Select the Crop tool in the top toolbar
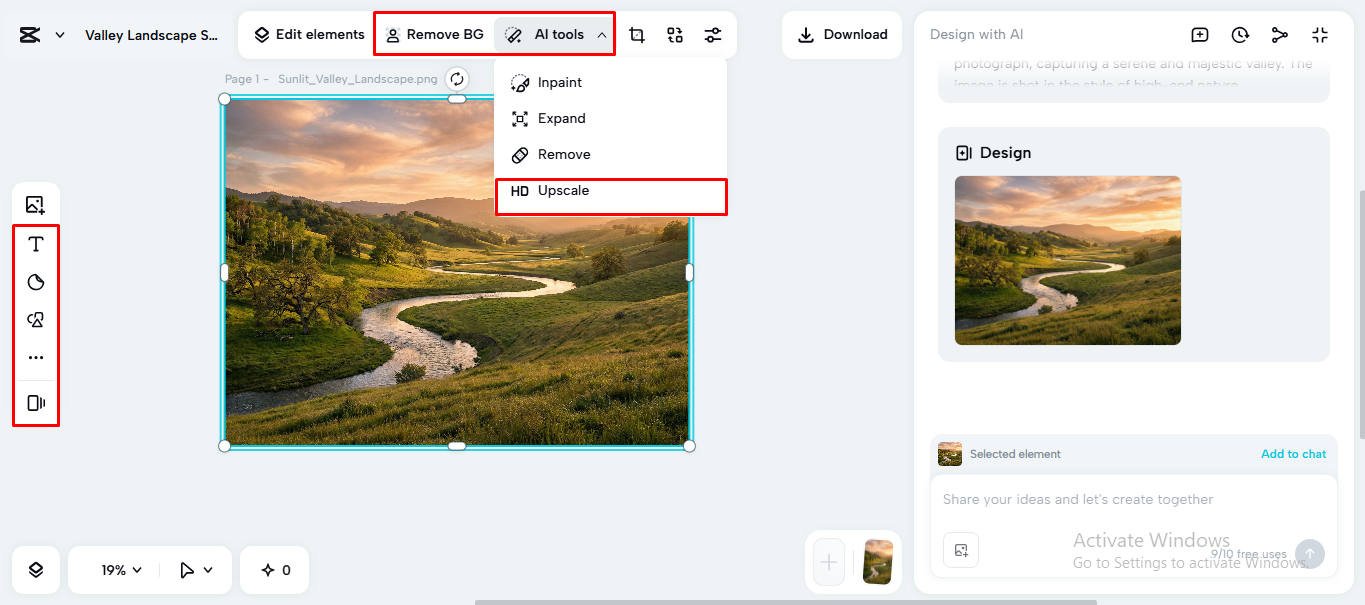 tap(637, 34)
